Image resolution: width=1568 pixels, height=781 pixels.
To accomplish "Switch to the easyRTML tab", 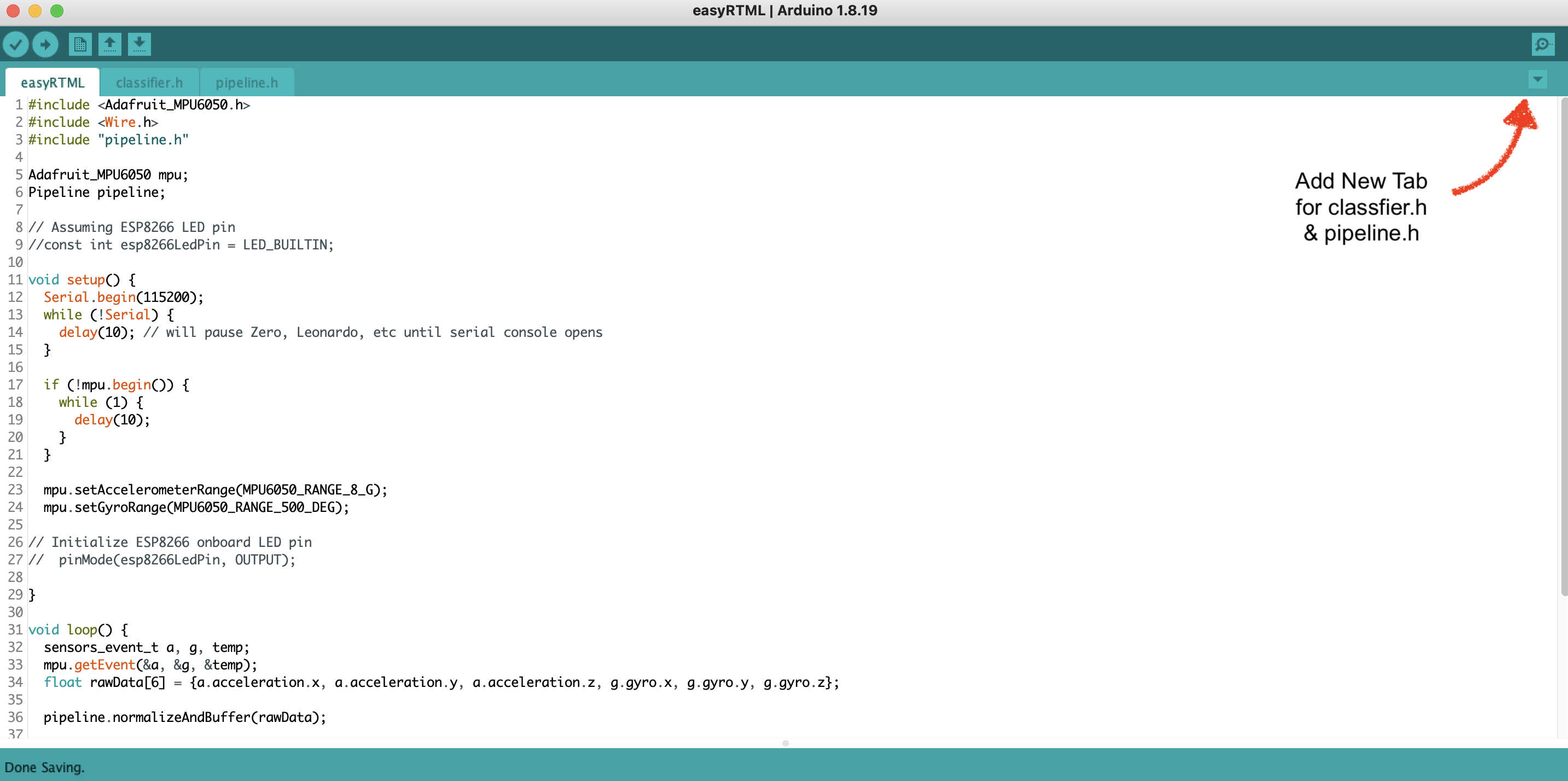I will (53, 83).
